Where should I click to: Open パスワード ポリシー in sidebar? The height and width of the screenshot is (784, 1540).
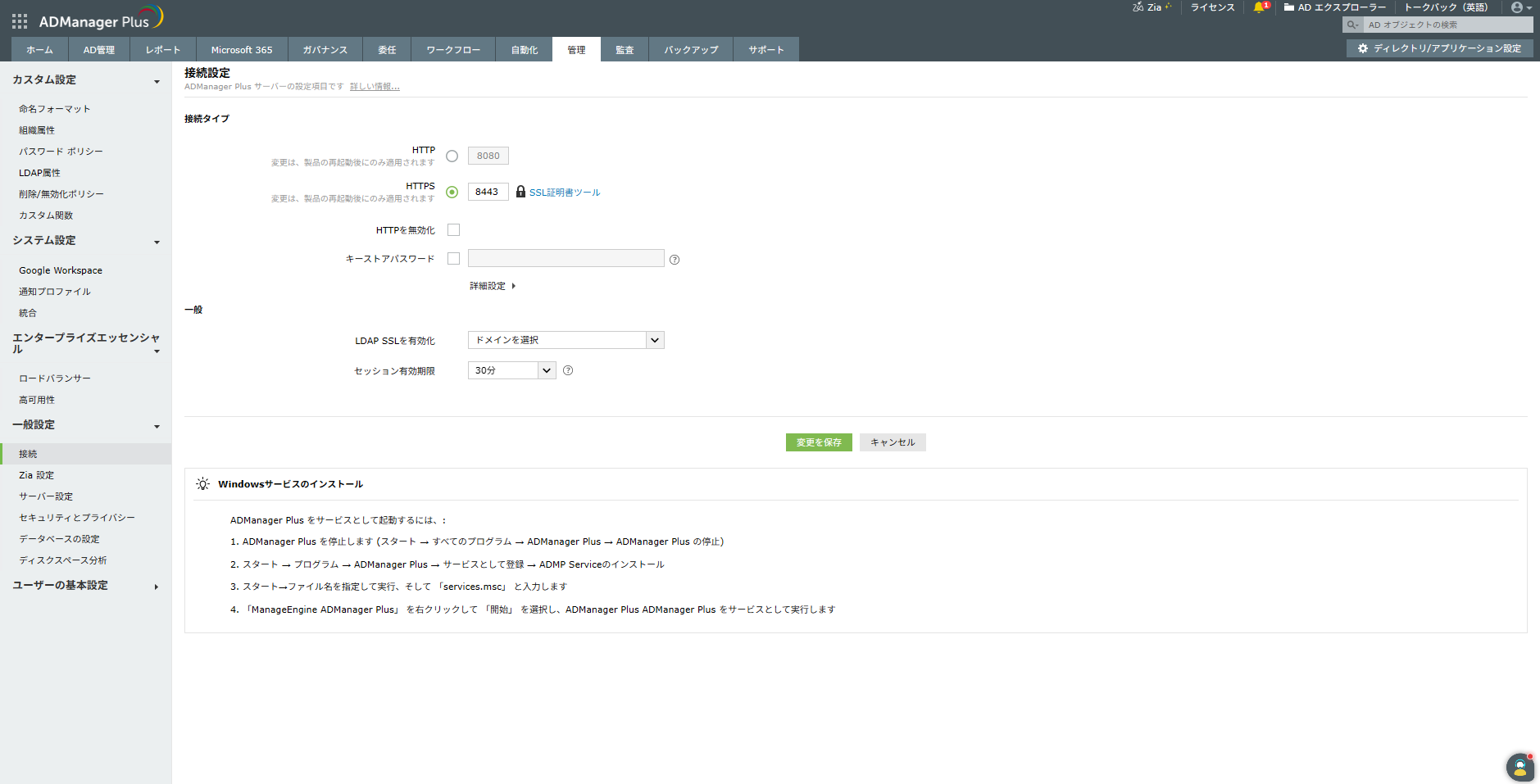coord(61,152)
